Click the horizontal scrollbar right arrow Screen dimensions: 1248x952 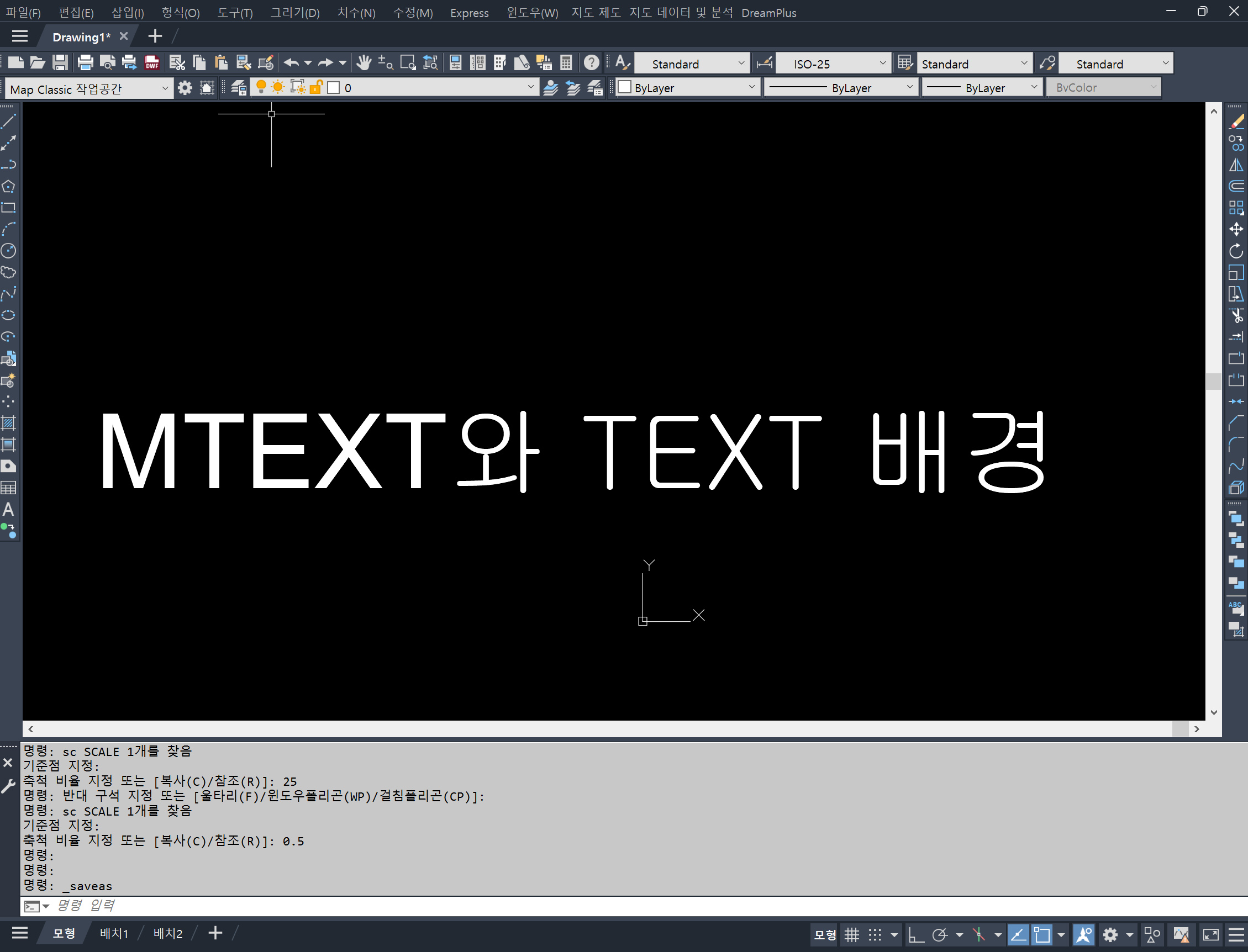pos(1197,729)
